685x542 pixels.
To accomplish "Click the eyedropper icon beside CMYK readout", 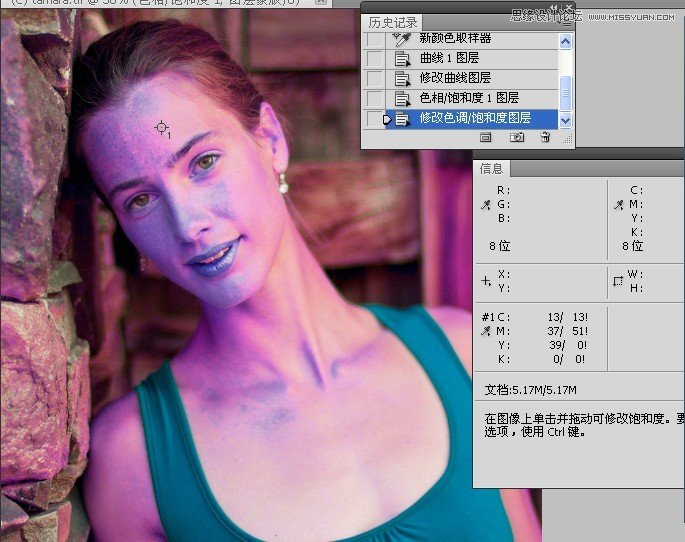I will pos(618,204).
